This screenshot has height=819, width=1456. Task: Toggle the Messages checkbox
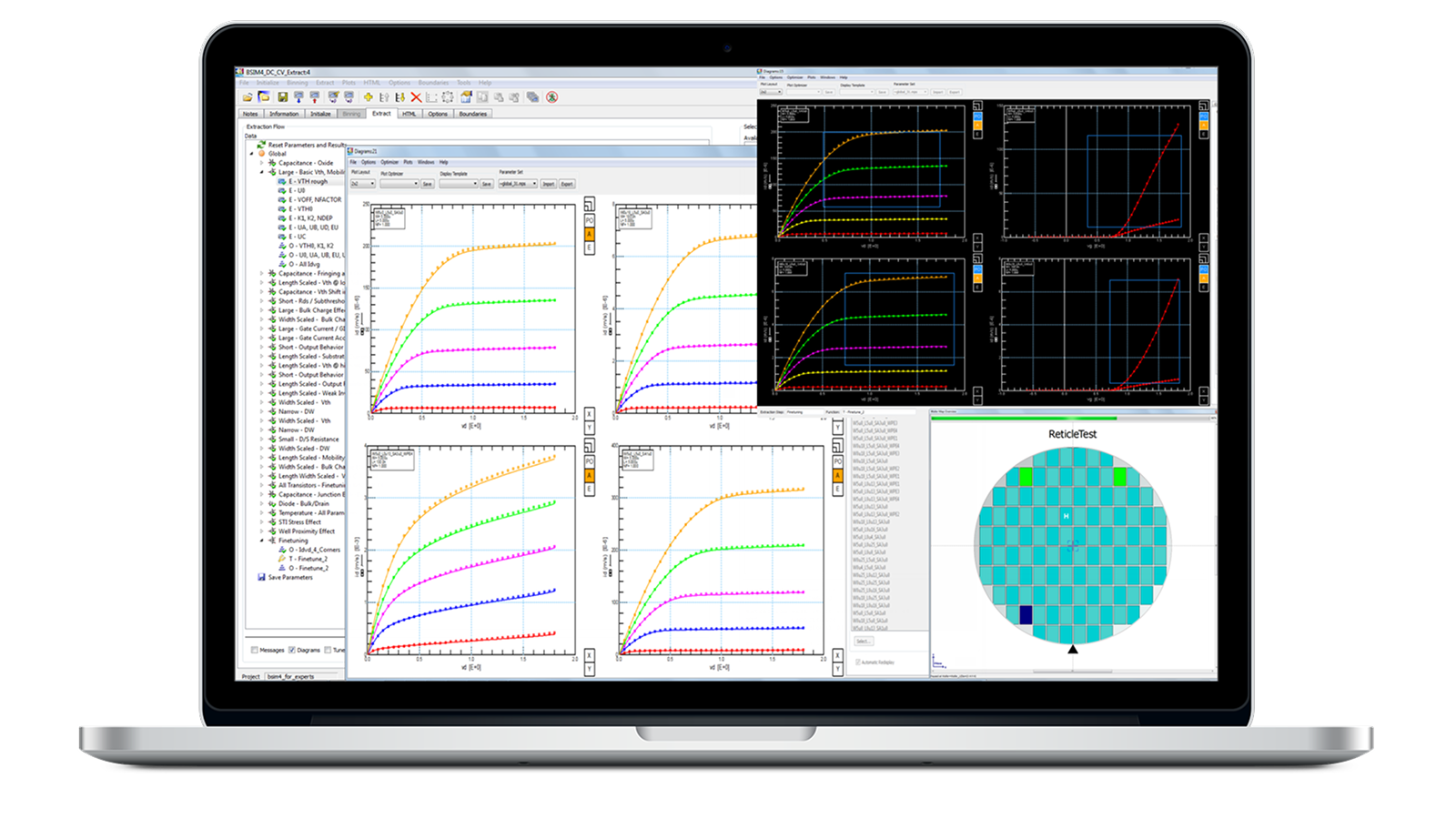[x=254, y=650]
